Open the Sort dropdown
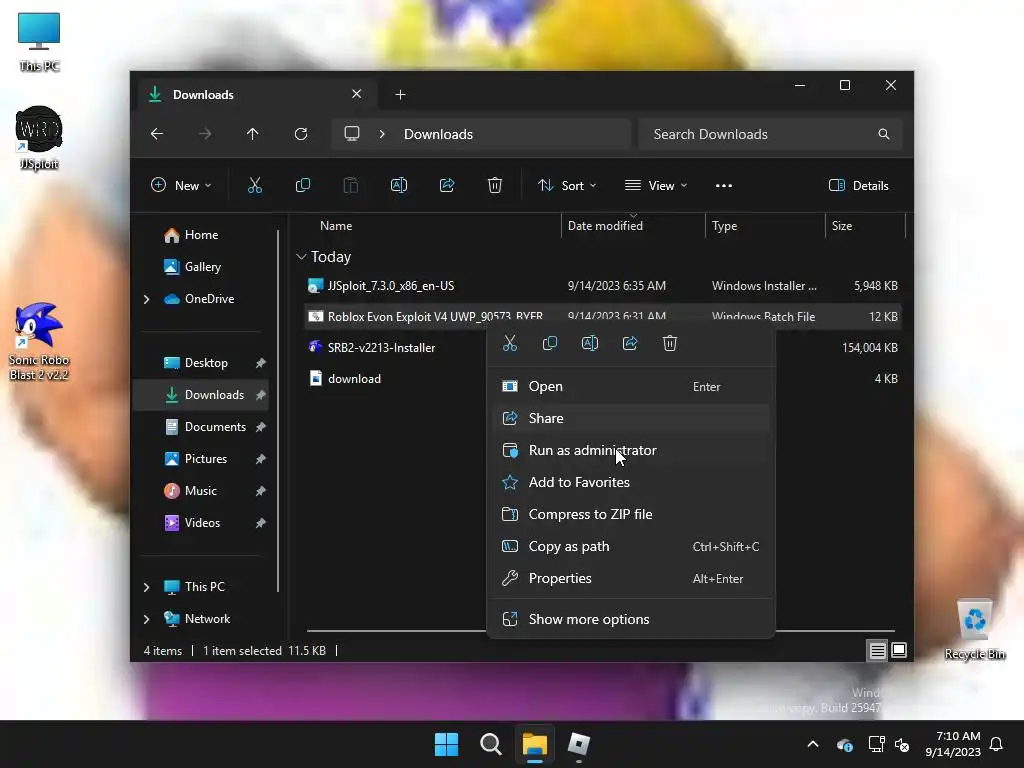The height and width of the screenshot is (768, 1024). [566, 185]
